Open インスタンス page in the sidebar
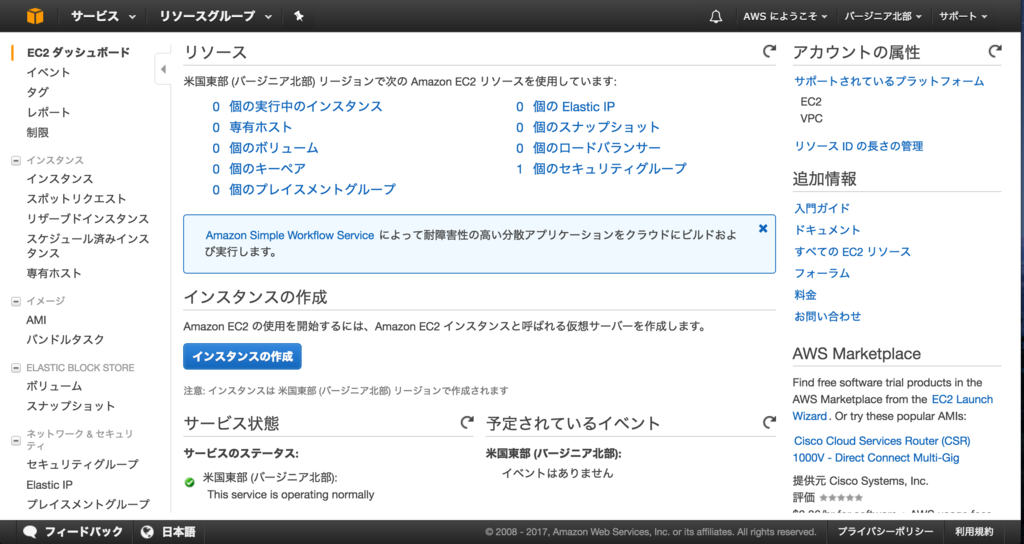 (59, 179)
